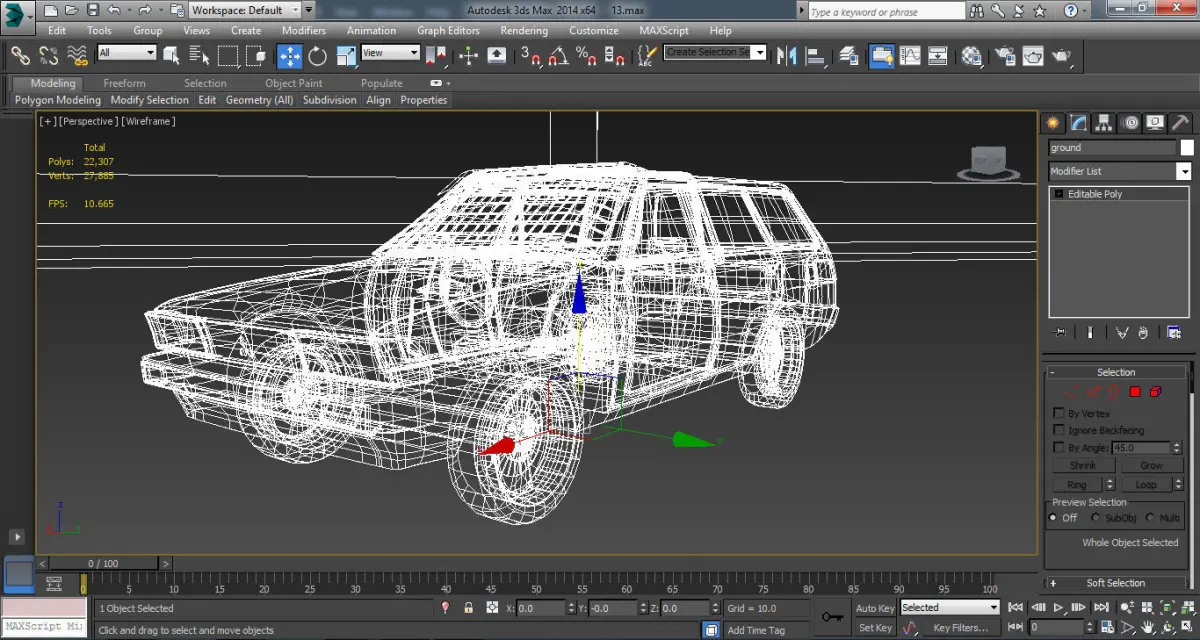This screenshot has height=640, width=1200.
Task: Open the Selected key filter dropdown
Action: [950, 607]
